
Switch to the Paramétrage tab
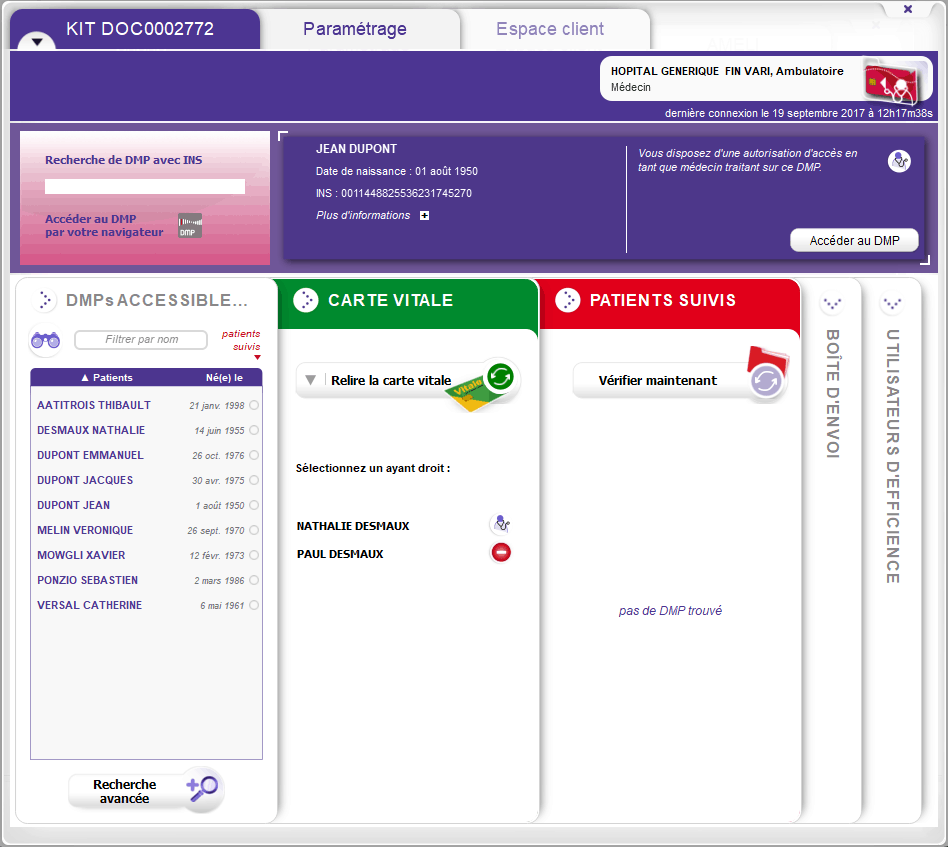pyautogui.click(x=355, y=28)
